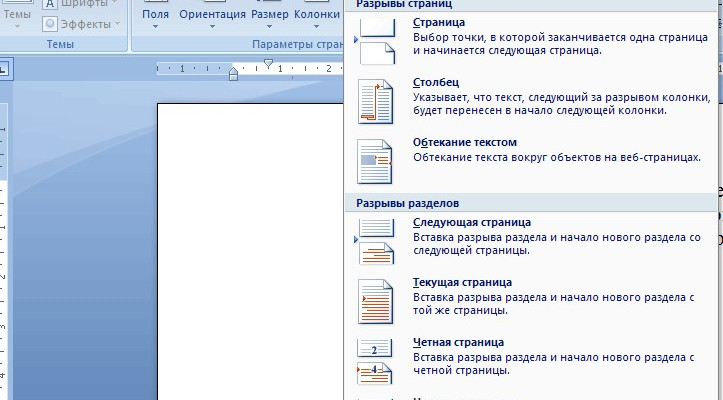Screen dimensions: 723x400
Task: Open the Размер page size dropdown
Action: click(x=270, y=16)
